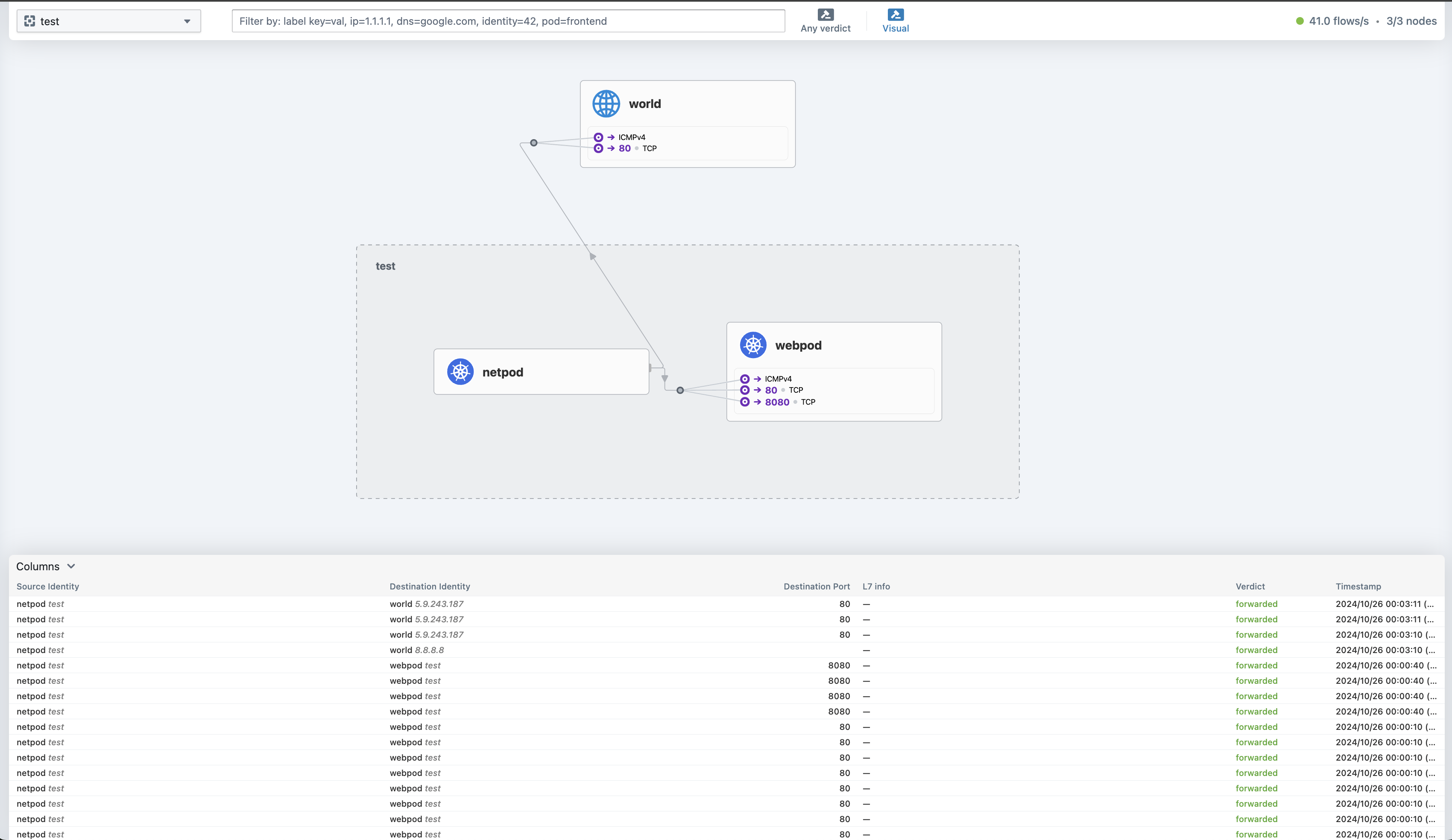Click the world globe icon
The width and height of the screenshot is (1452, 840).
click(606, 104)
